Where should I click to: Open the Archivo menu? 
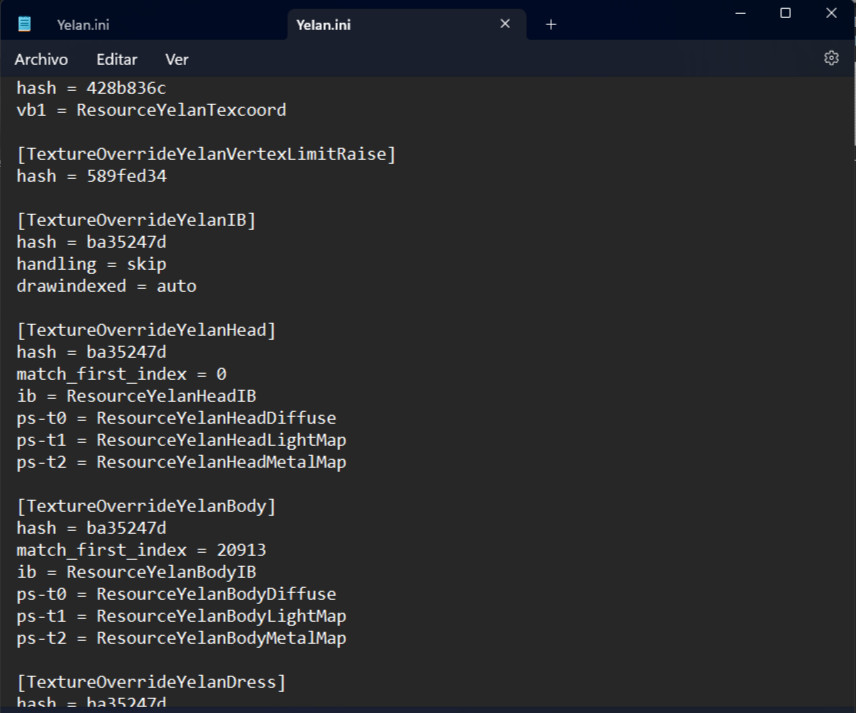point(41,60)
